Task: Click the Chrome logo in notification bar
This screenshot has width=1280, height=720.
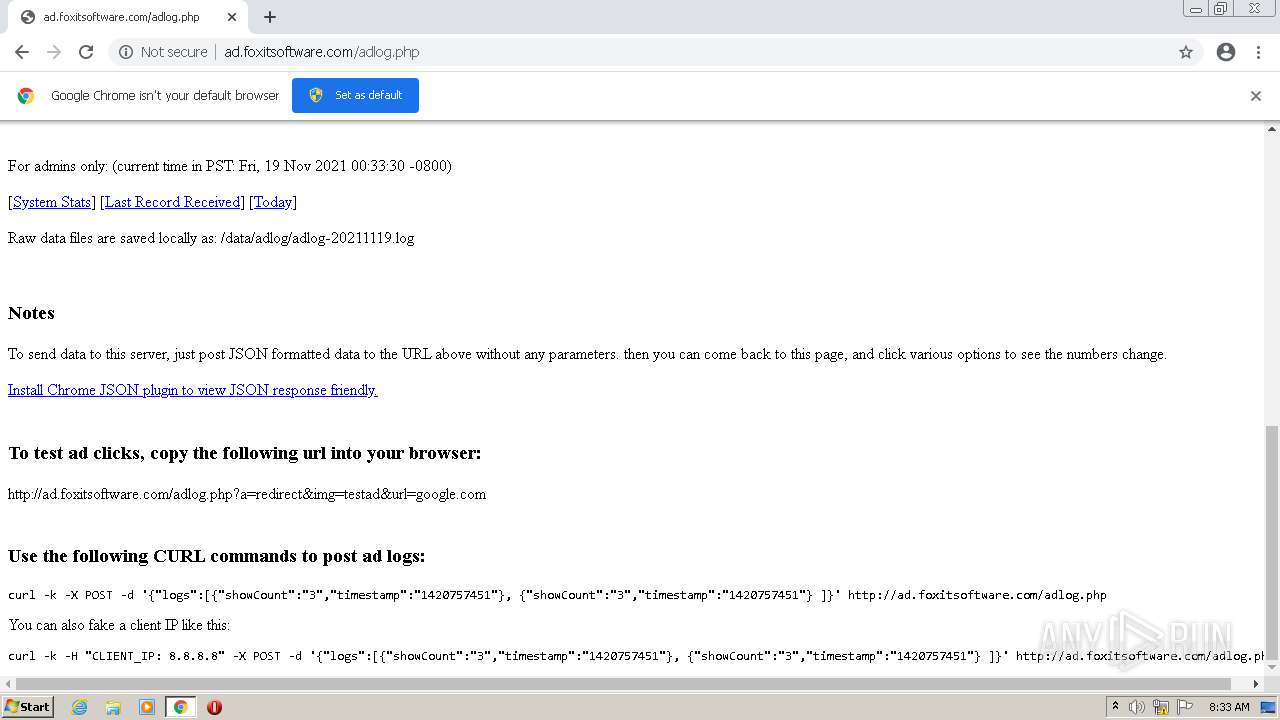Action: point(26,96)
